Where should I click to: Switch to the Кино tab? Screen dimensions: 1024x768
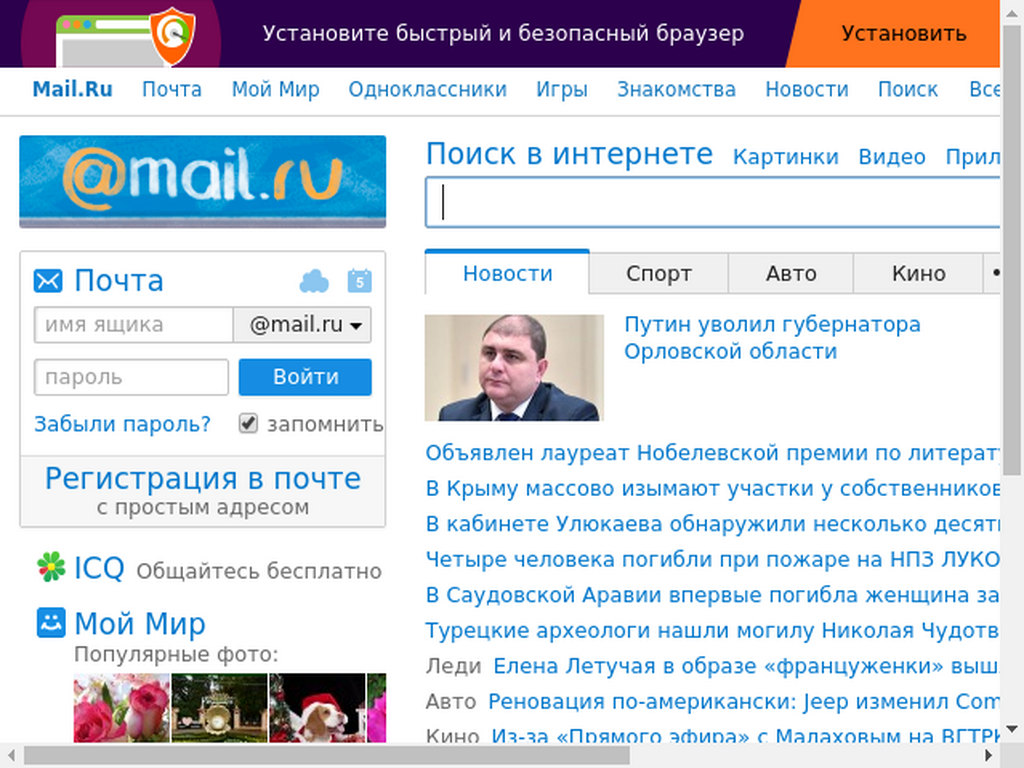pos(918,273)
